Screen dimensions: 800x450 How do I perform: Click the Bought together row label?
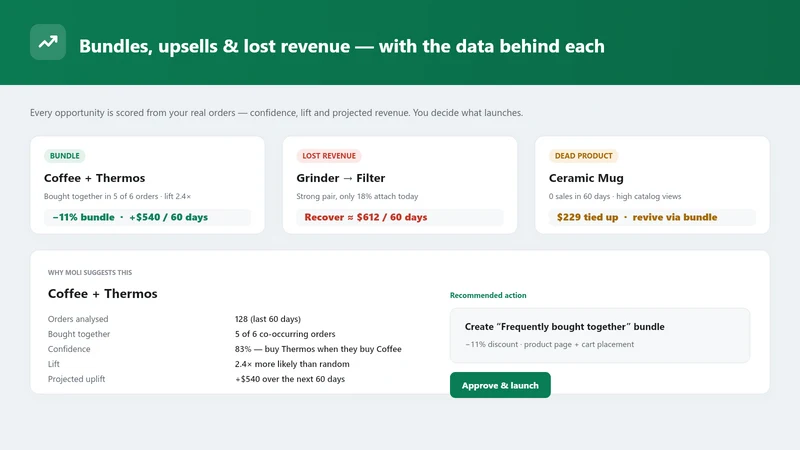pyautogui.click(x=79, y=334)
